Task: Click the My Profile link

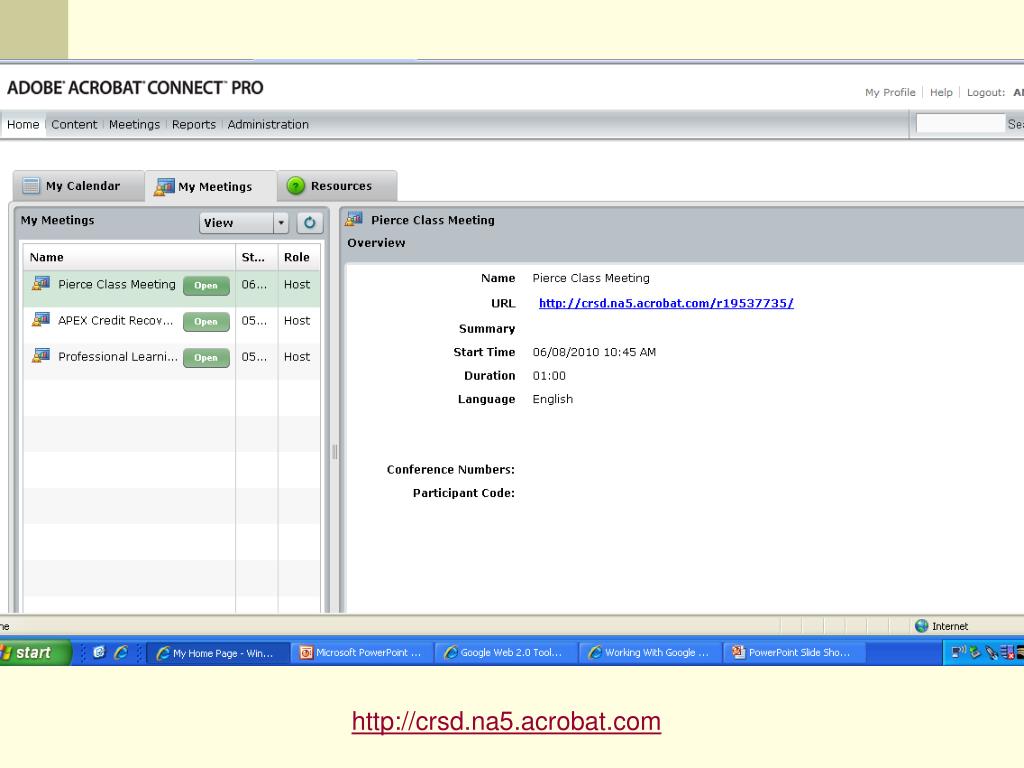Action: coord(890,92)
